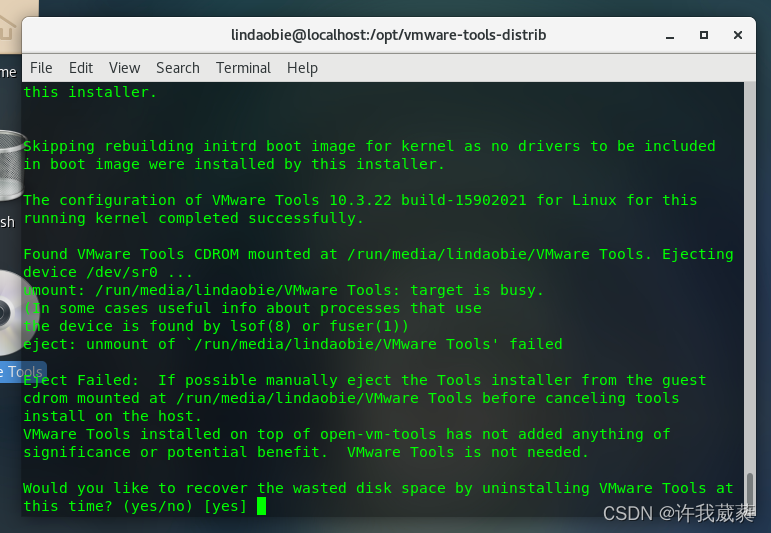771x533 pixels.
Task: Open the Search menu
Action: tap(178, 68)
